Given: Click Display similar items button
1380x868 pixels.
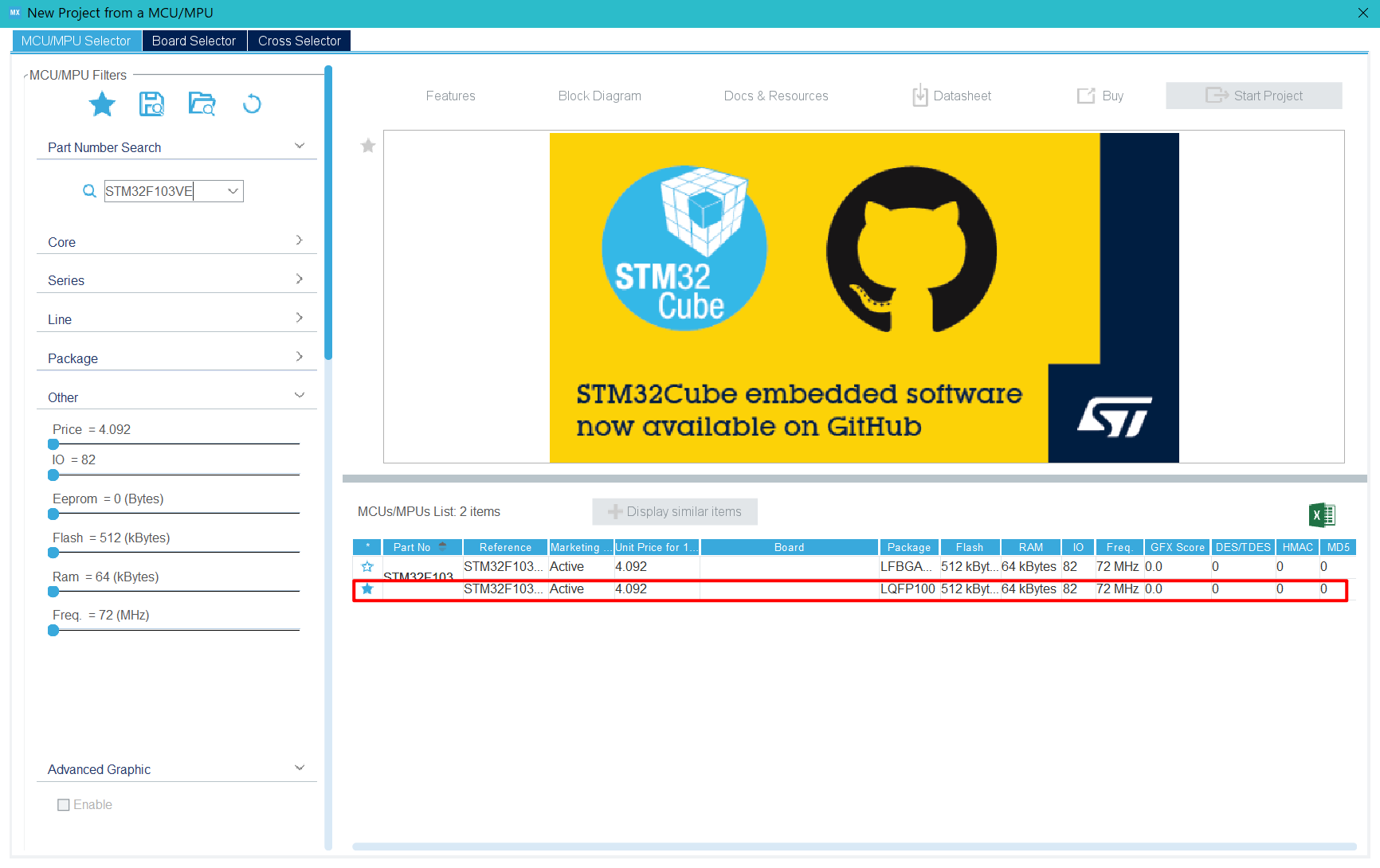Looking at the screenshot, I should [x=675, y=512].
